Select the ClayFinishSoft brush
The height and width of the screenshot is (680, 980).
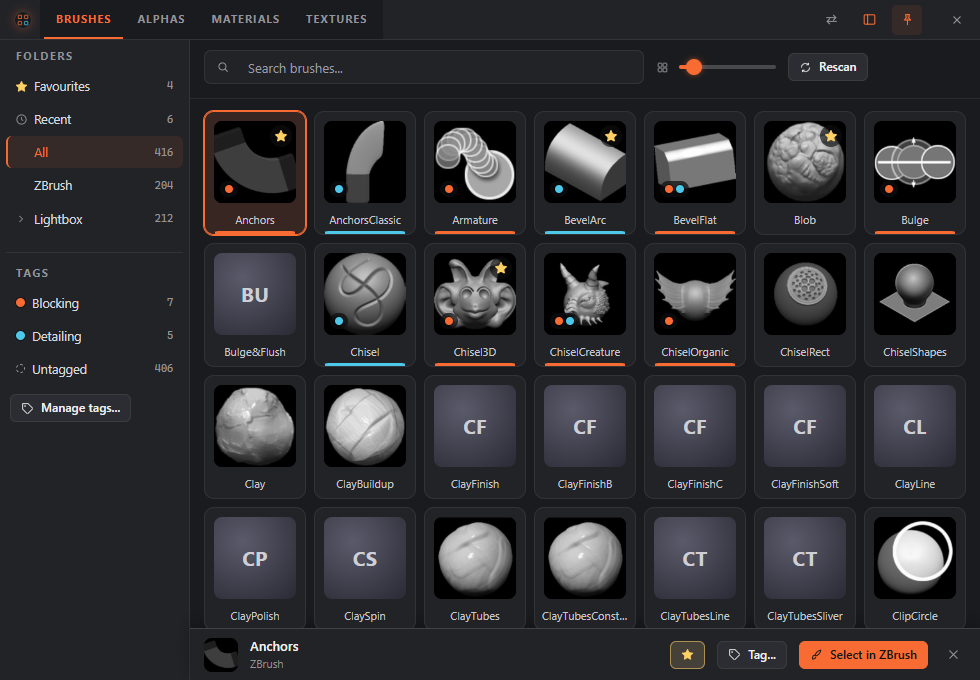[805, 437]
